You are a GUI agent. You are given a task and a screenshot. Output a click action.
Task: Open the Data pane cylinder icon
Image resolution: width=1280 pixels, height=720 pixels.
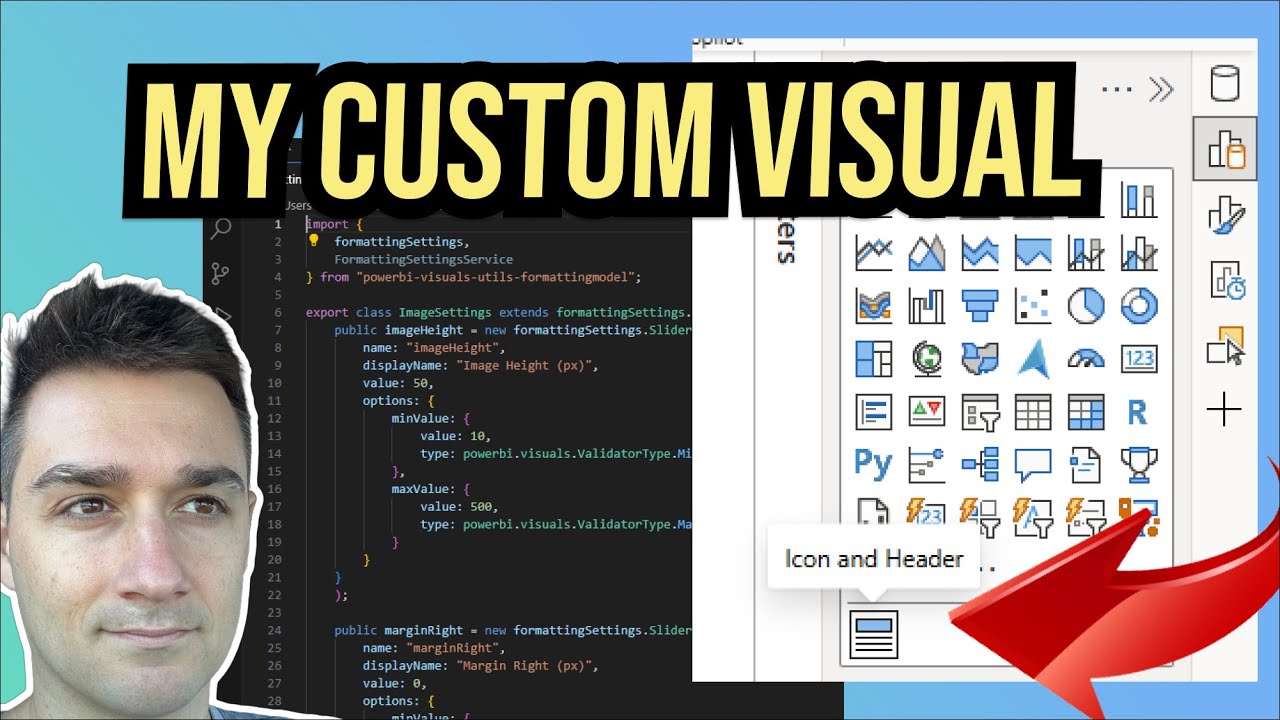1224,84
